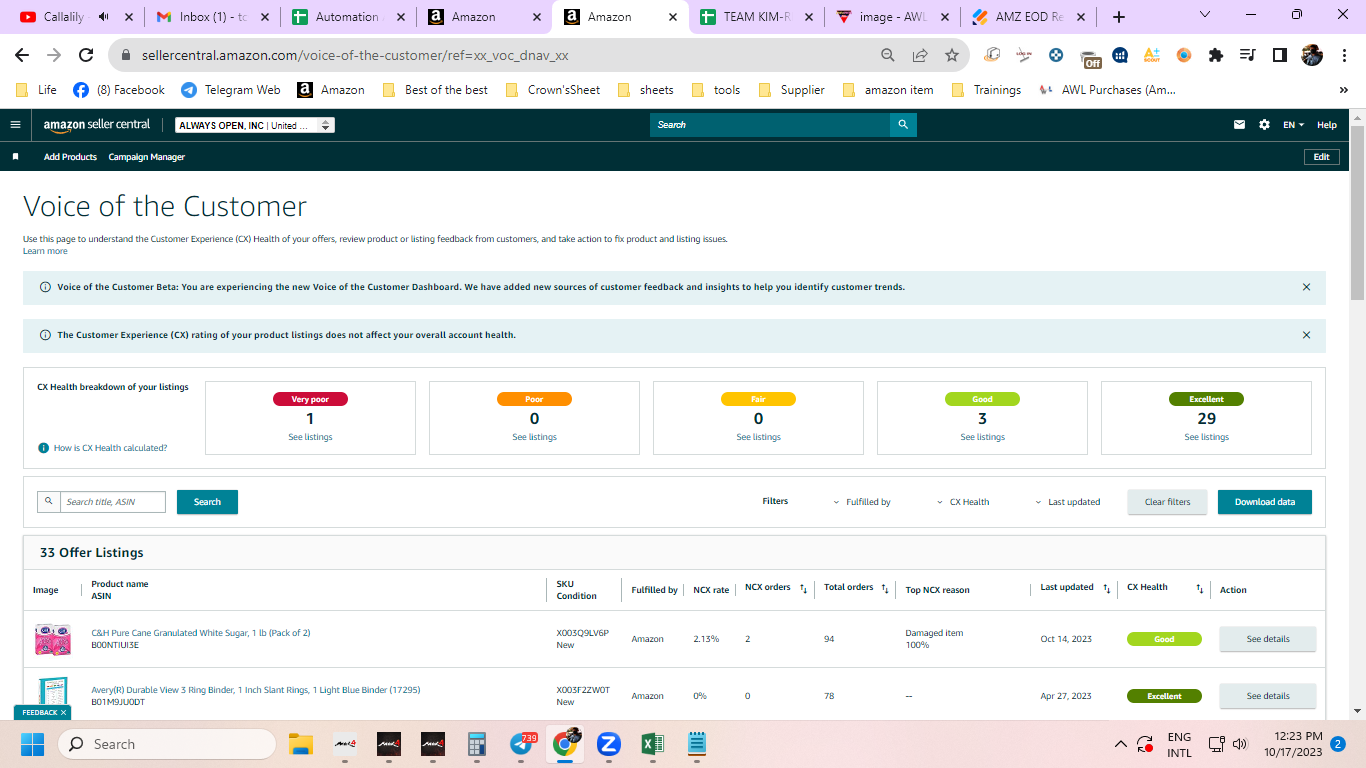The width and height of the screenshot is (1366, 768).
Task: Click the teal Search button
Action: pyautogui.click(x=207, y=502)
